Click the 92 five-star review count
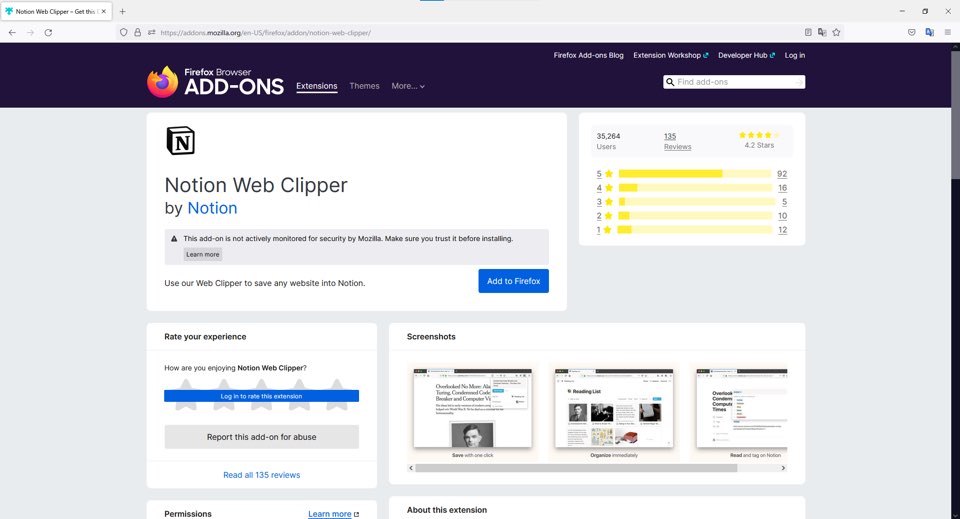The height and width of the screenshot is (519, 960). (782, 174)
